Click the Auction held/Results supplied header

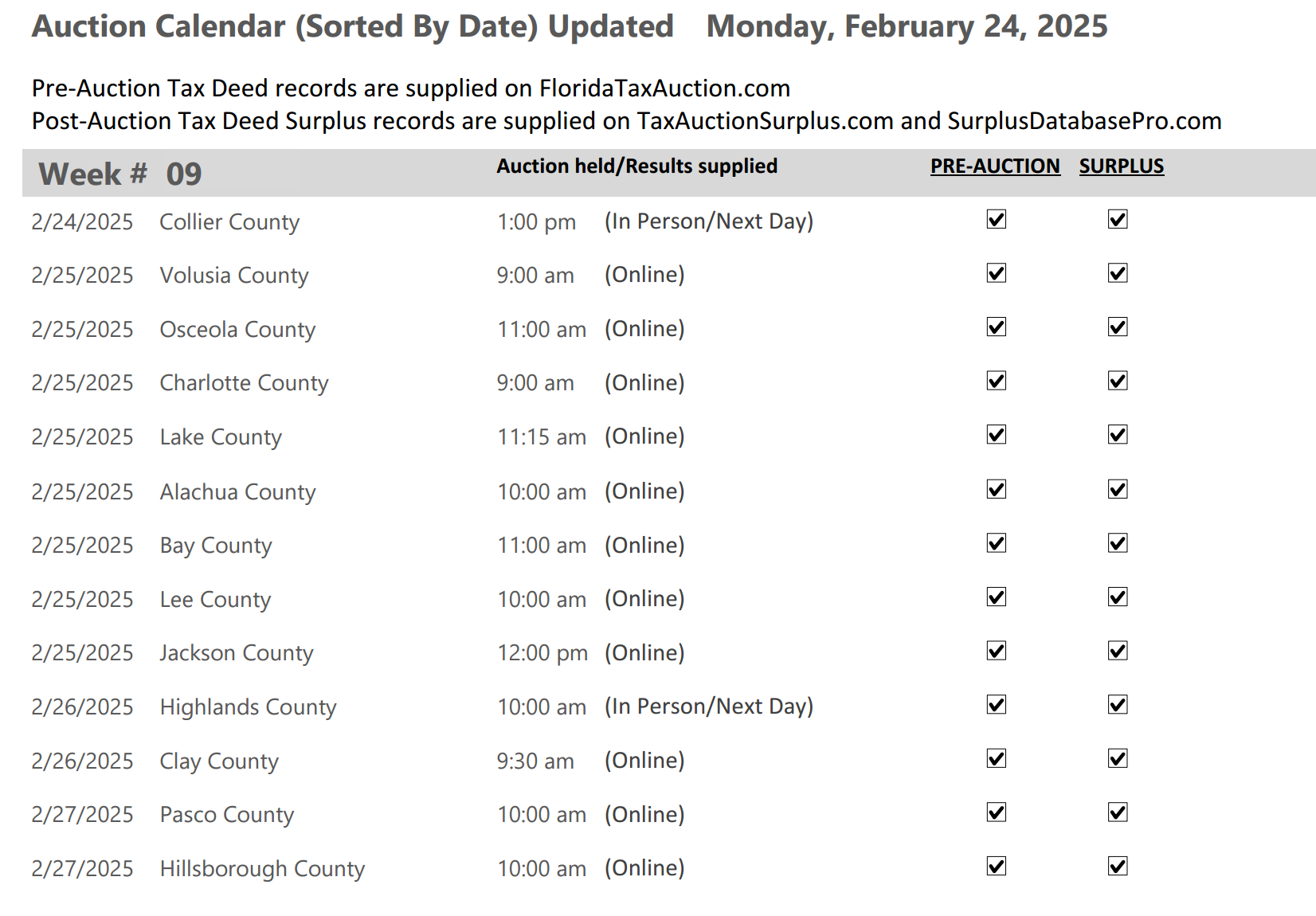(x=636, y=166)
